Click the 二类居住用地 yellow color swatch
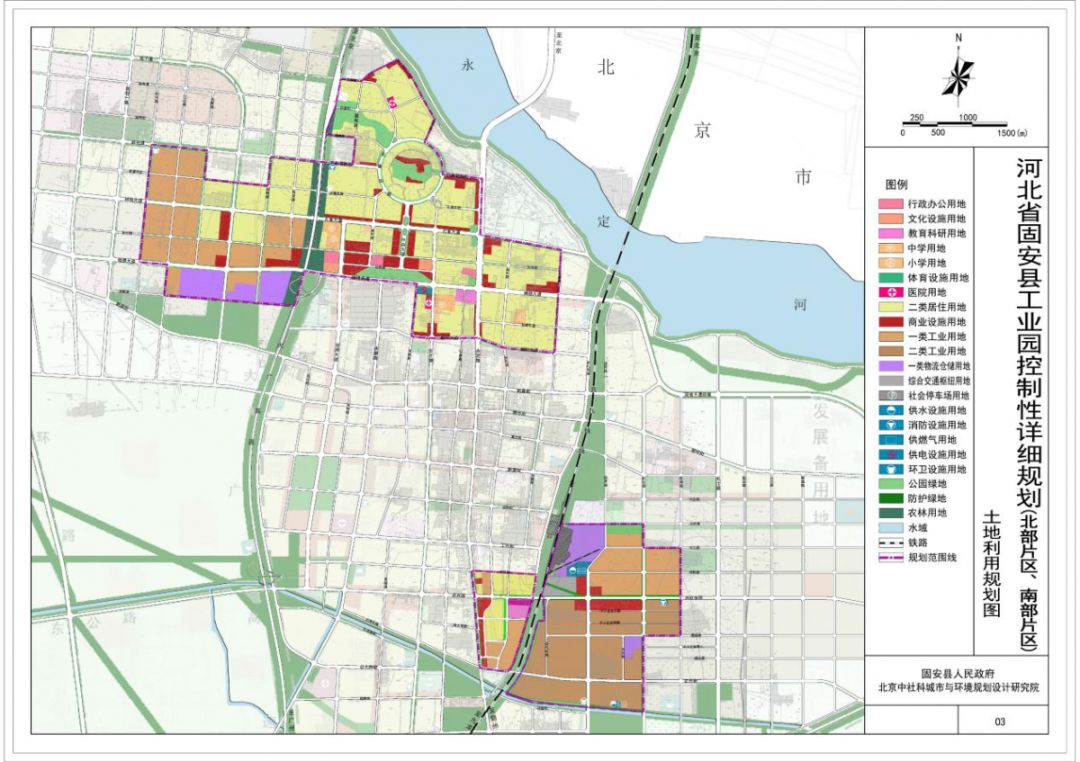Image resolution: width=1080 pixels, height=762 pixels. [891, 307]
